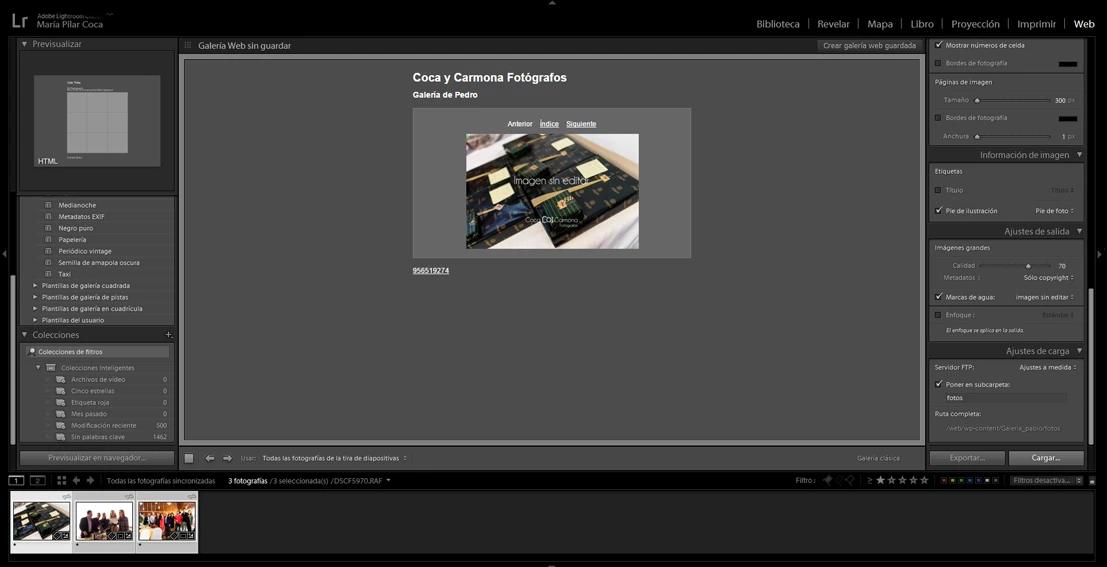Choose the Taxi template
This screenshot has width=1107, height=567.
tap(64, 274)
